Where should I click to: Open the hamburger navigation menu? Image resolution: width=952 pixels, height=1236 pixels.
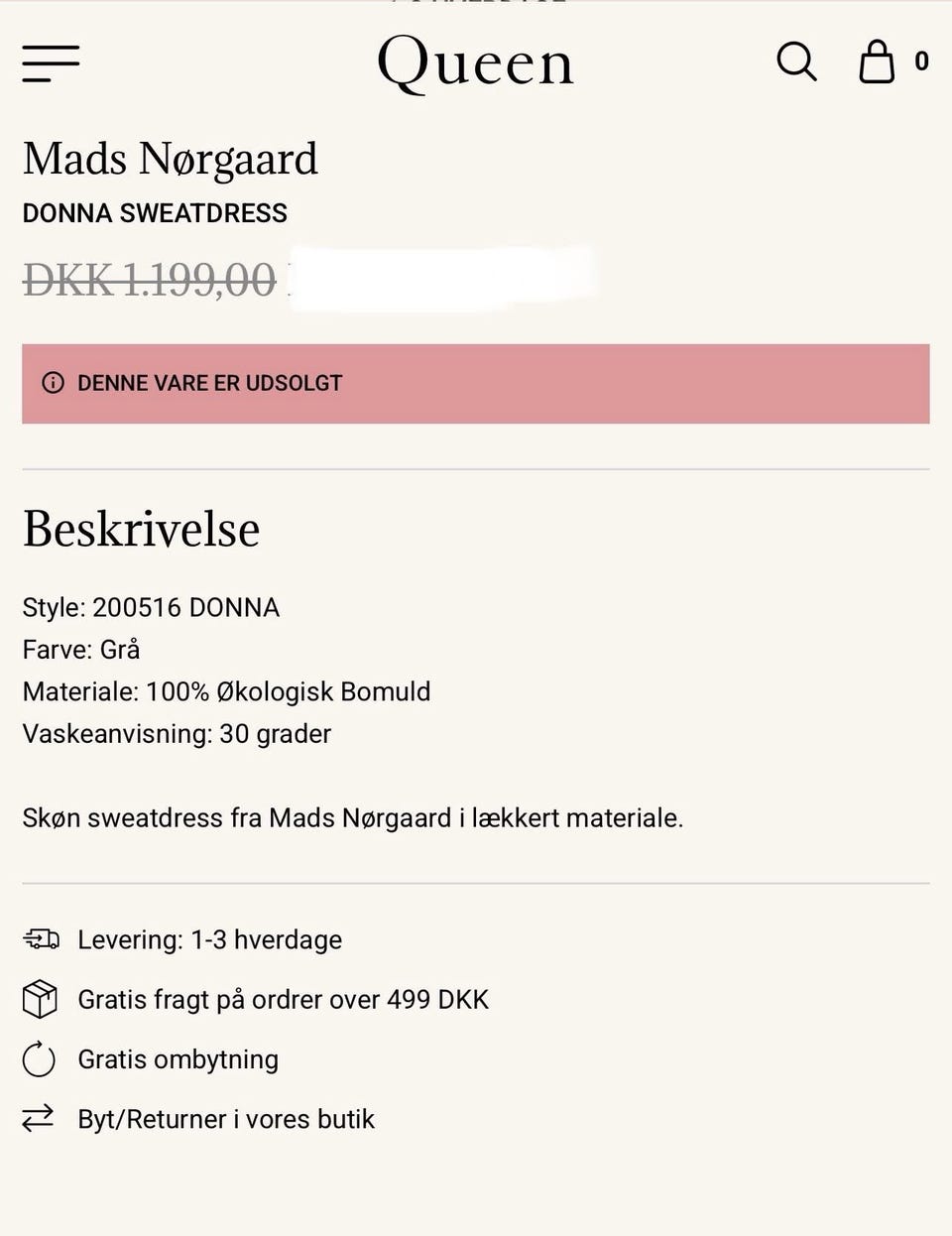(x=52, y=63)
